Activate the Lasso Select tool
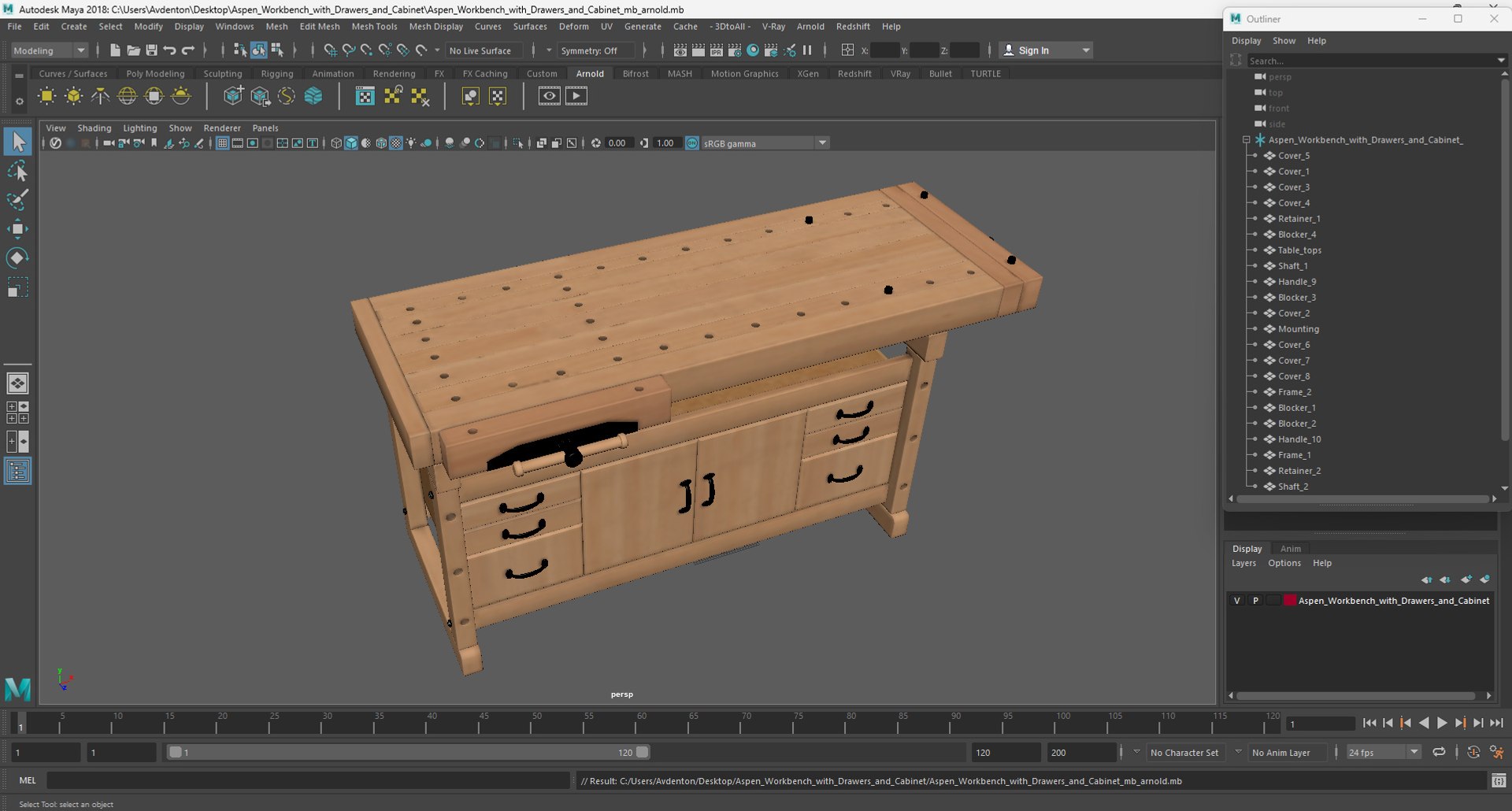Viewport: 1512px width, 811px height. click(17, 171)
